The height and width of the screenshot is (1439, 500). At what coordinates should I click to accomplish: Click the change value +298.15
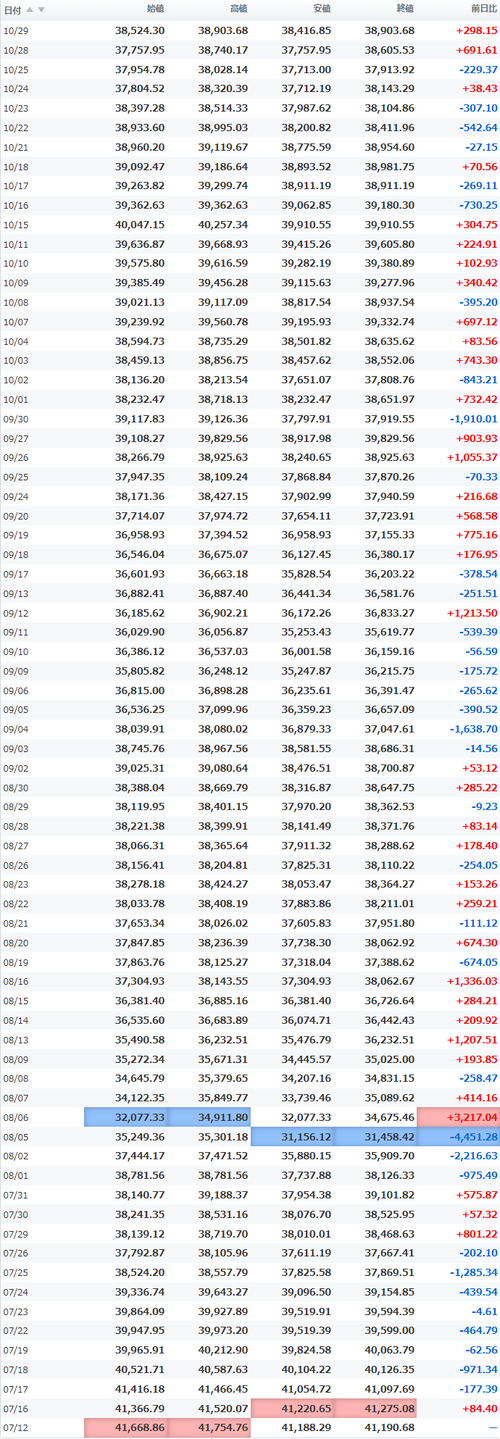click(476, 31)
